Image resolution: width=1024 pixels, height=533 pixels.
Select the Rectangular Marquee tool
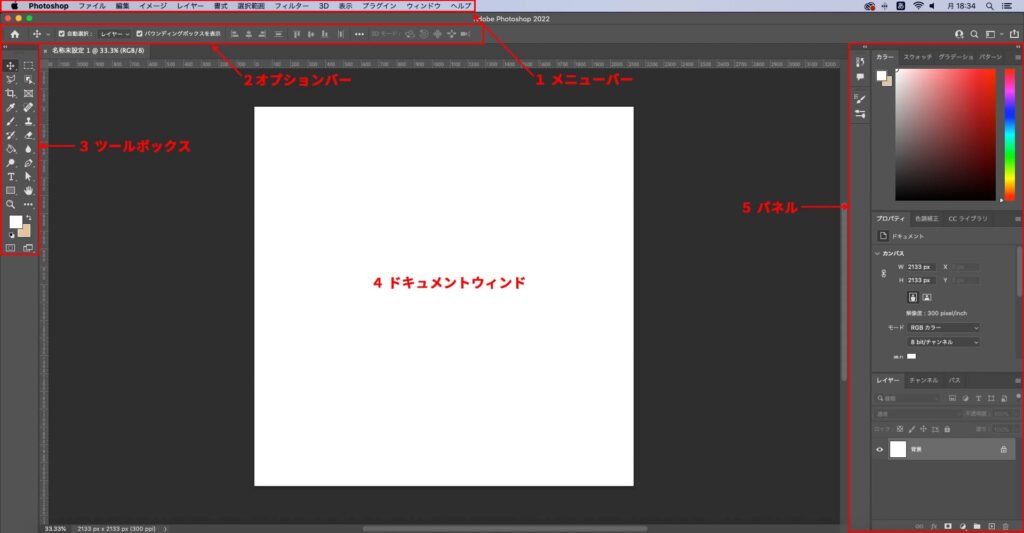29,66
